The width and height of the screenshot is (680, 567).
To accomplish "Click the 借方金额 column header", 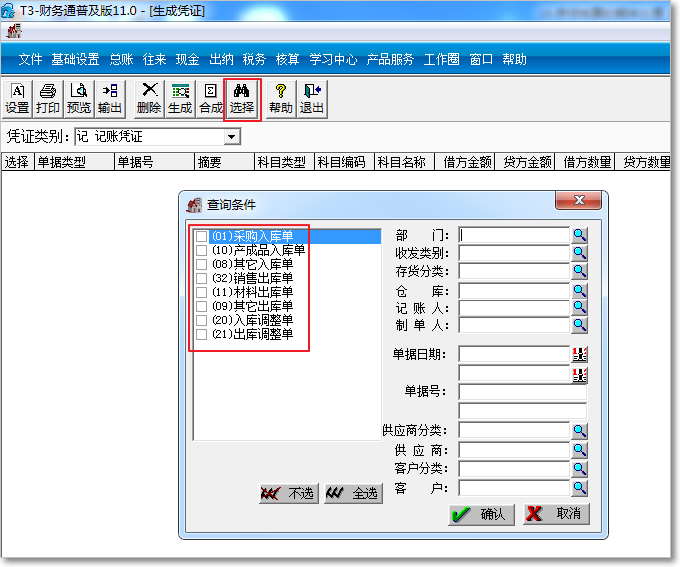I will (x=464, y=162).
